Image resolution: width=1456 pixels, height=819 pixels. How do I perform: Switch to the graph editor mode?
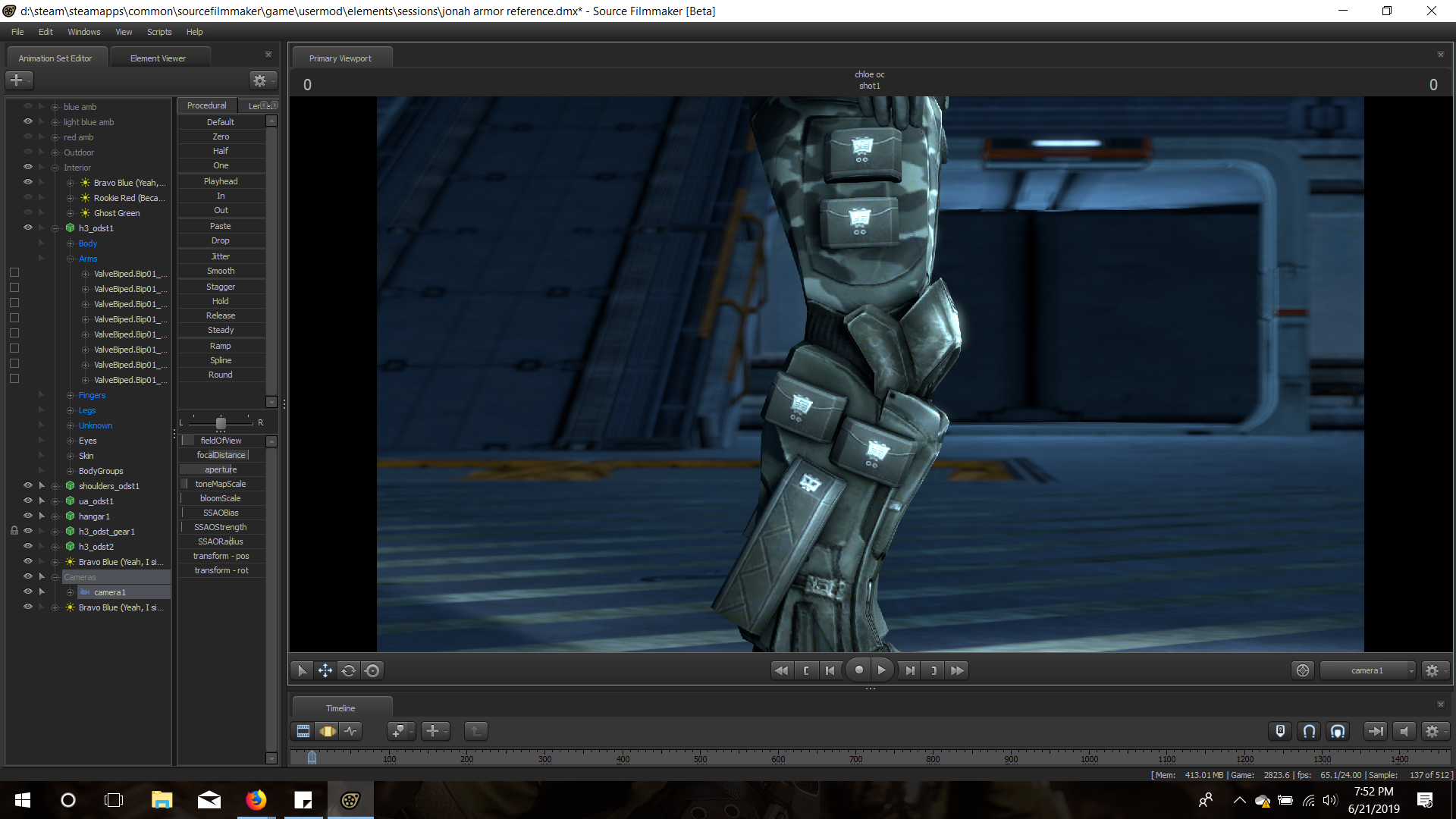point(350,731)
